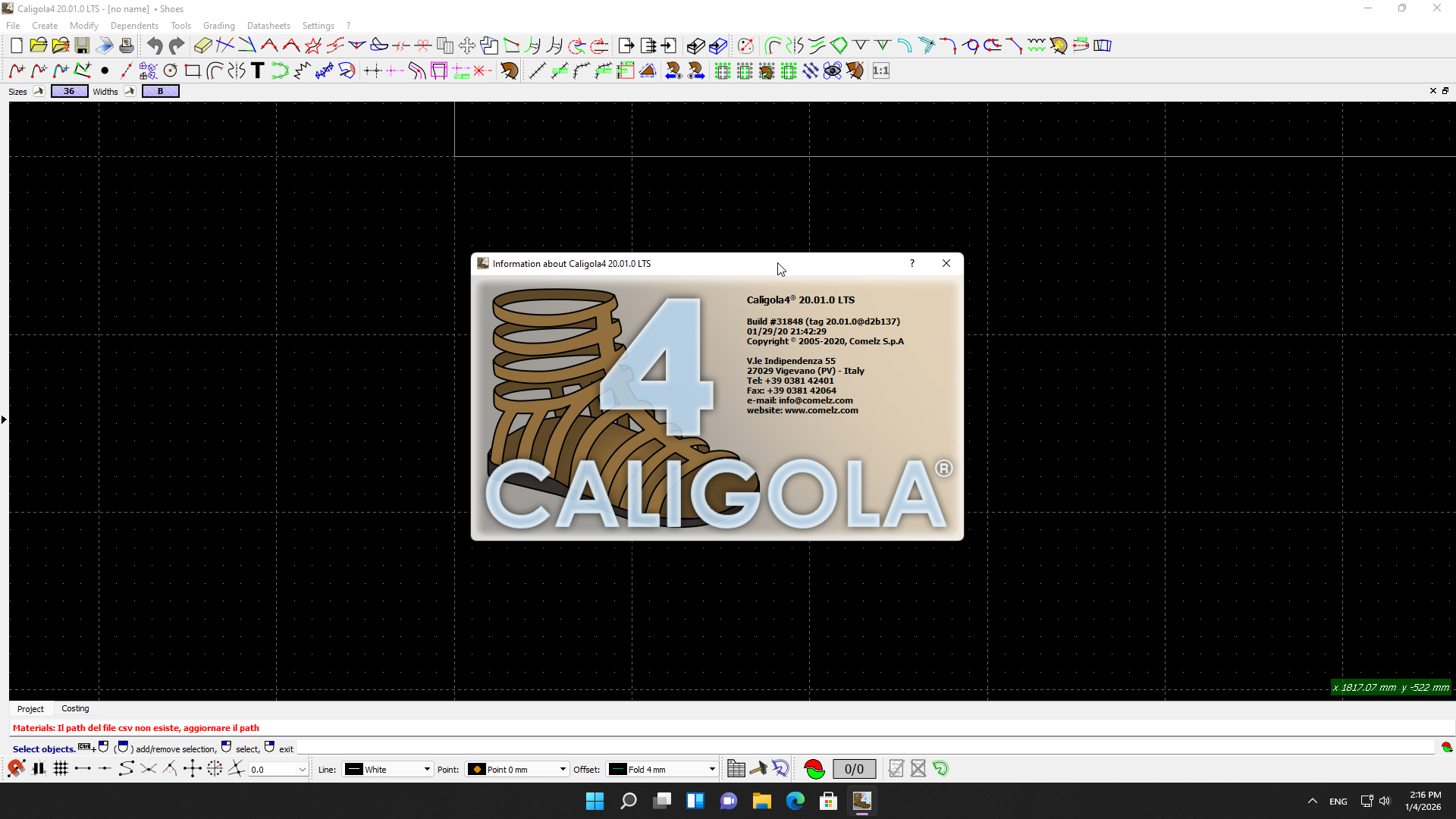The height and width of the screenshot is (819, 1456).
Task: Click the Undo arrow icon
Action: point(155,46)
